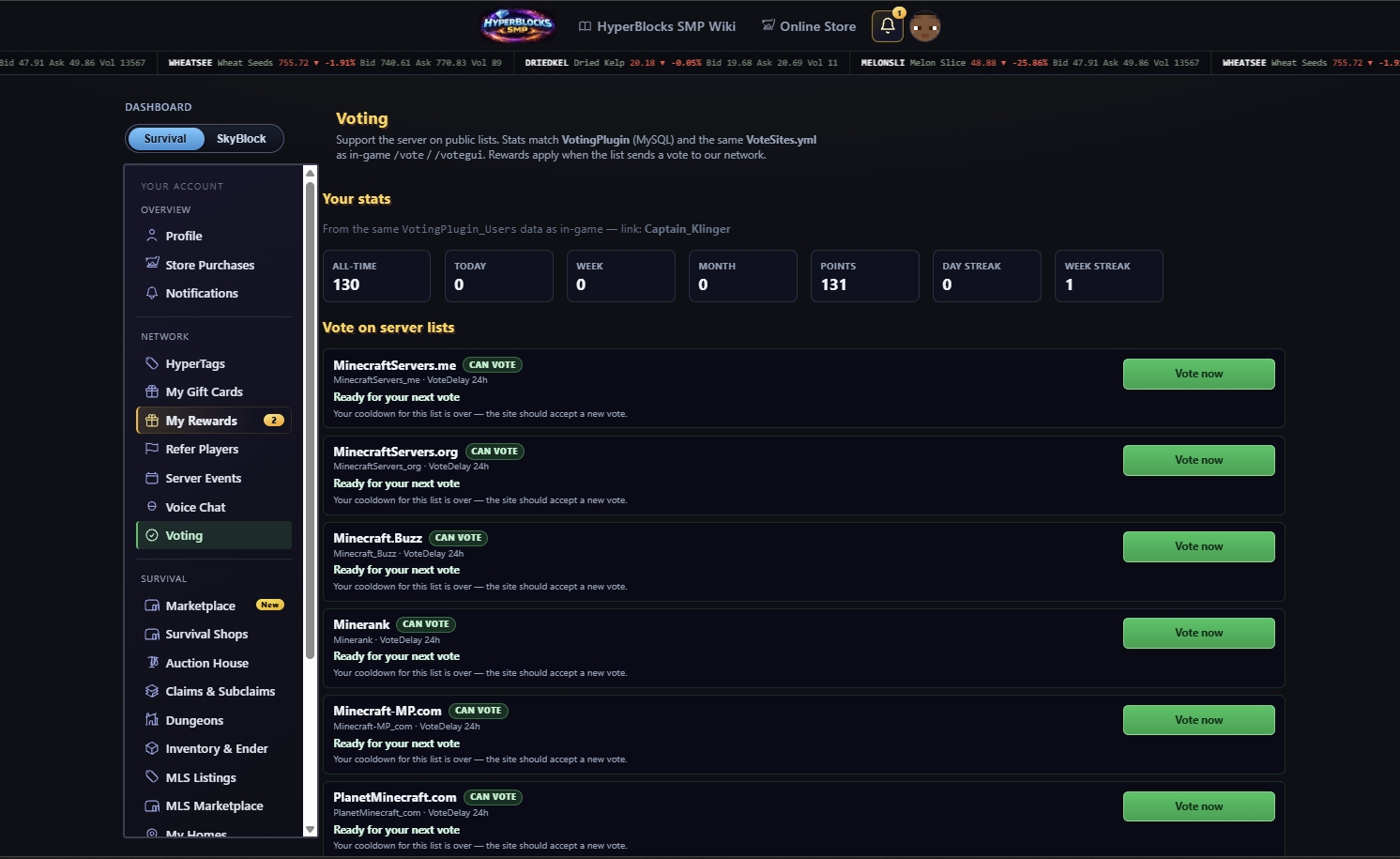Open the Voice Chat page
Image resolution: width=1400 pixels, height=859 pixels.
coord(214,507)
